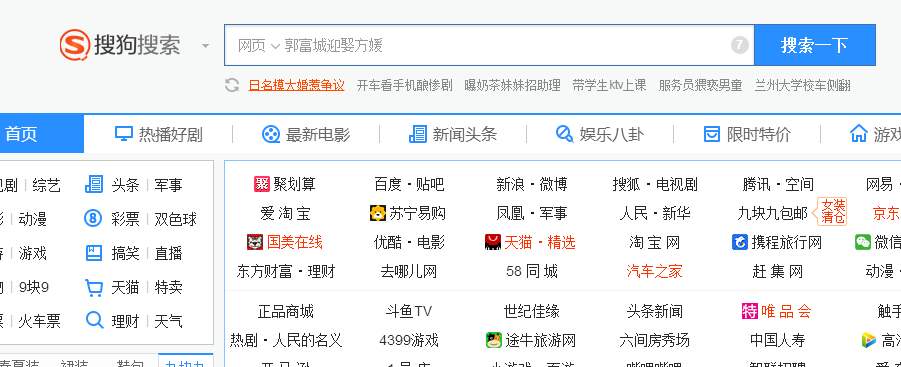Open the 最新电影 tab
The width and height of the screenshot is (901, 367).
coord(306,134)
